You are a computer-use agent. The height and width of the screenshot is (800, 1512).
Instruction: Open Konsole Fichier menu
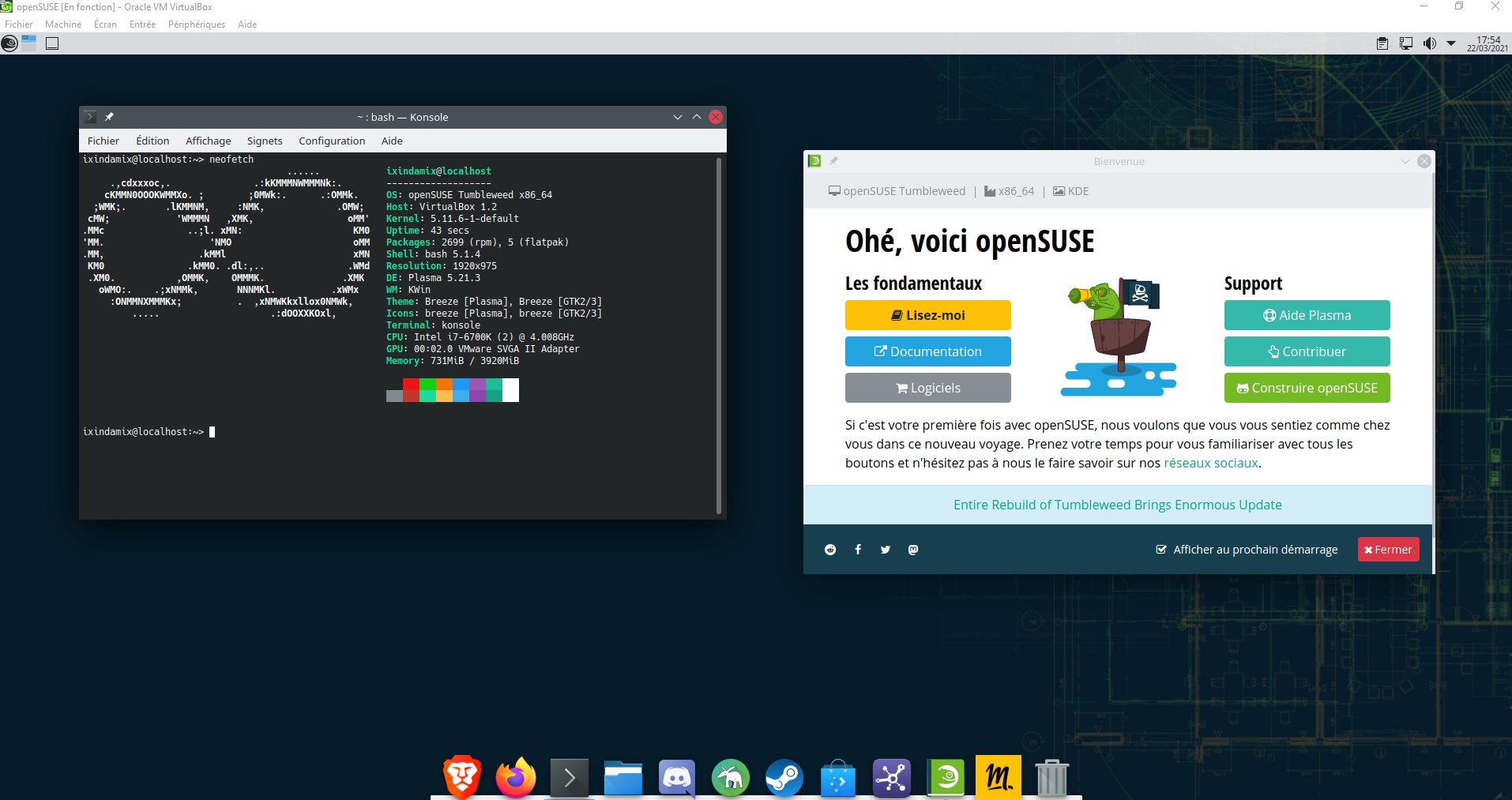tap(103, 141)
